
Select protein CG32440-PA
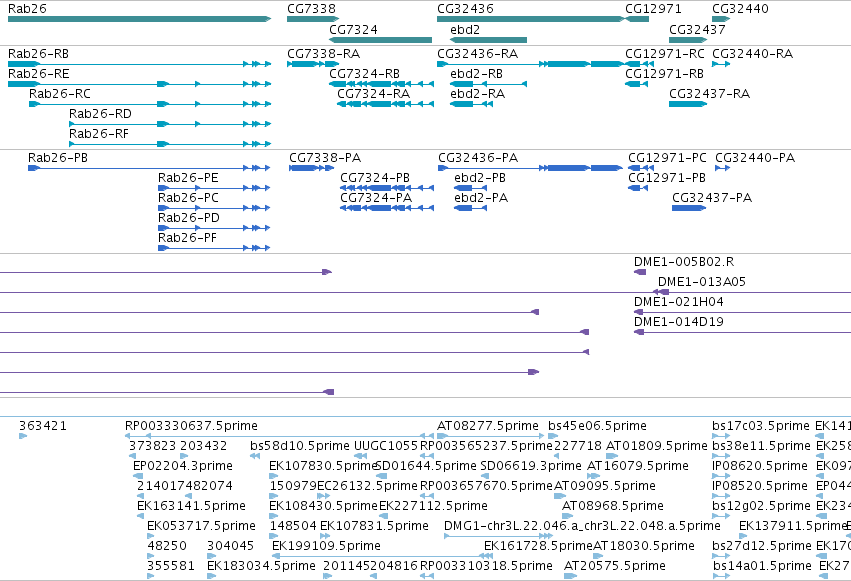click(722, 168)
